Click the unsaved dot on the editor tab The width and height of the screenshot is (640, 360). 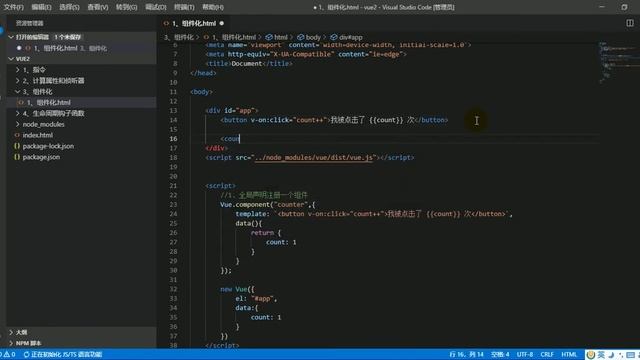[x=222, y=24]
